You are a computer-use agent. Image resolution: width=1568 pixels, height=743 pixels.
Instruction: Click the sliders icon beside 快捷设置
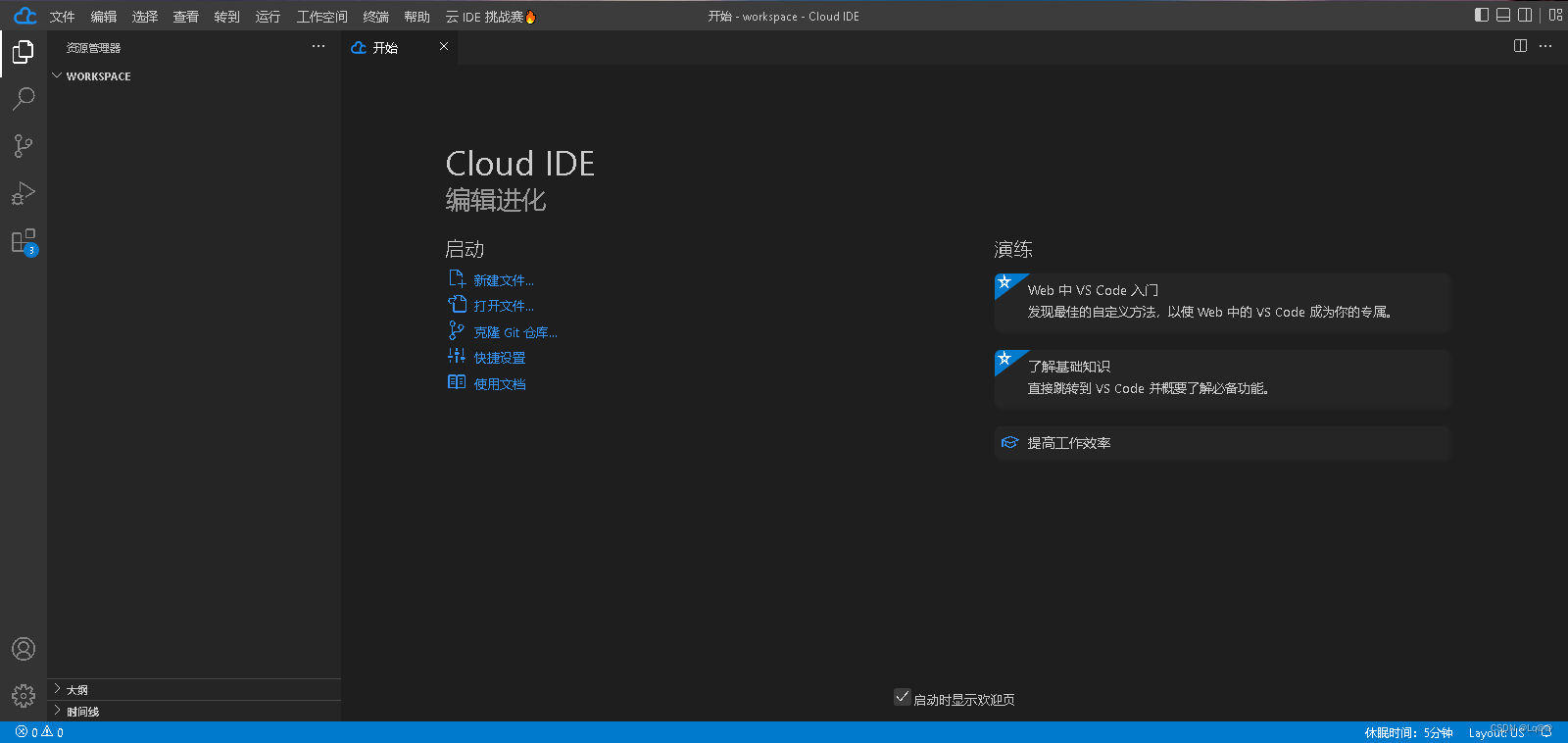(x=457, y=356)
